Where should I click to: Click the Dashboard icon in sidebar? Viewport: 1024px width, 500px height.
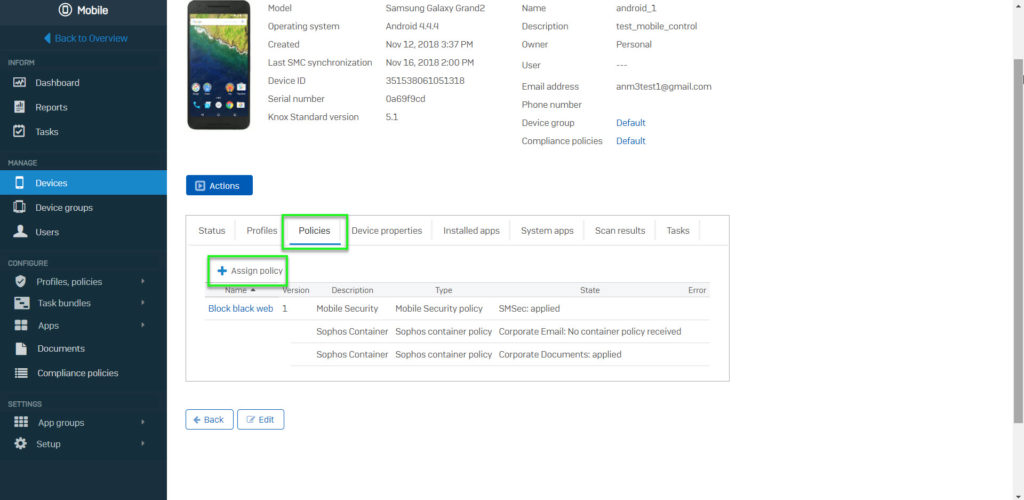coord(20,83)
